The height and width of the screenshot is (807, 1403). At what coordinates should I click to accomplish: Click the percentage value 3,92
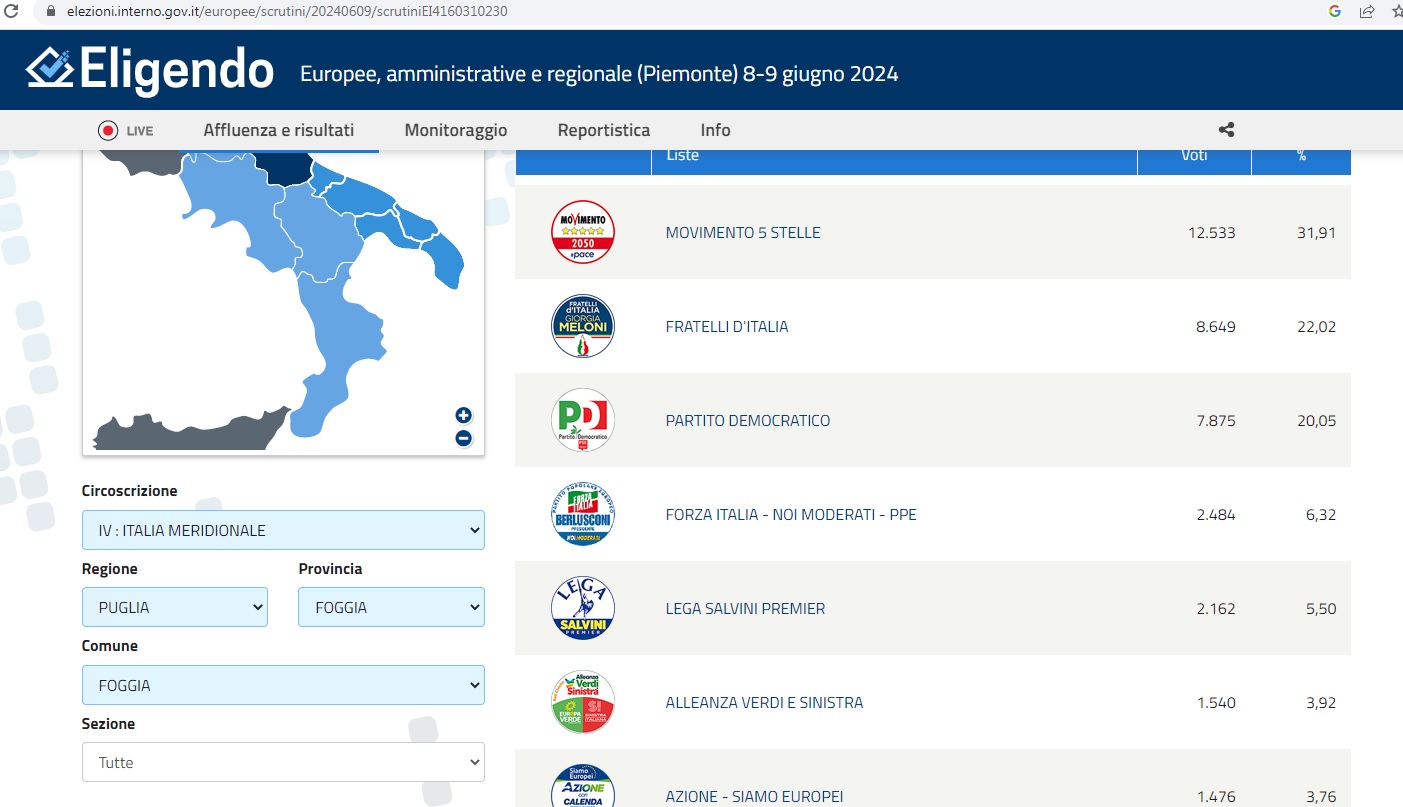pyautogui.click(x=1320, y=702)
